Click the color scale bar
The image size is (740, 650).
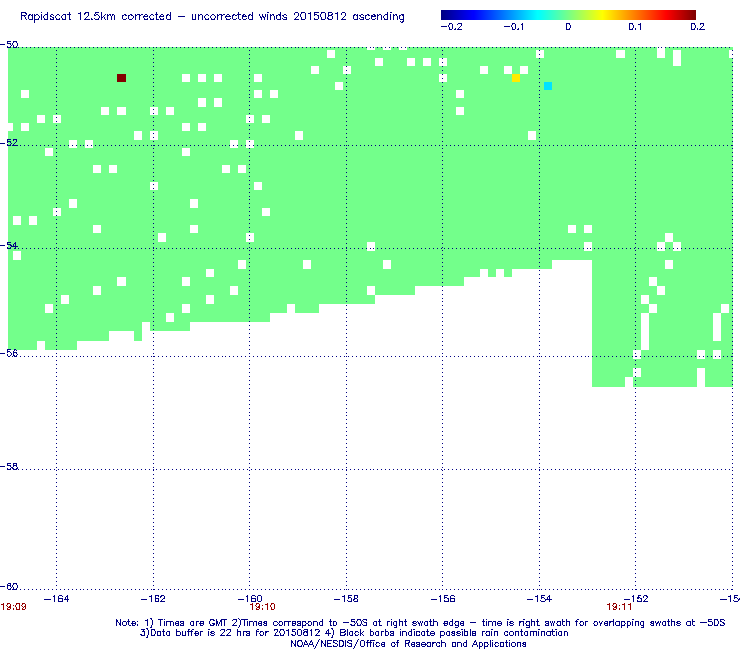(568, 15)
